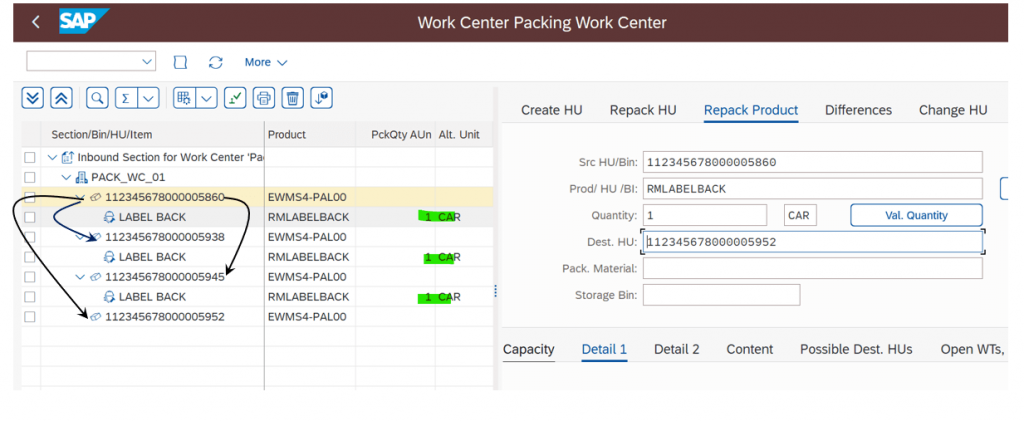The image size is (1024, 421).
Task: Collapse all nodes with double-up icon
Action: tap(61, 98)
